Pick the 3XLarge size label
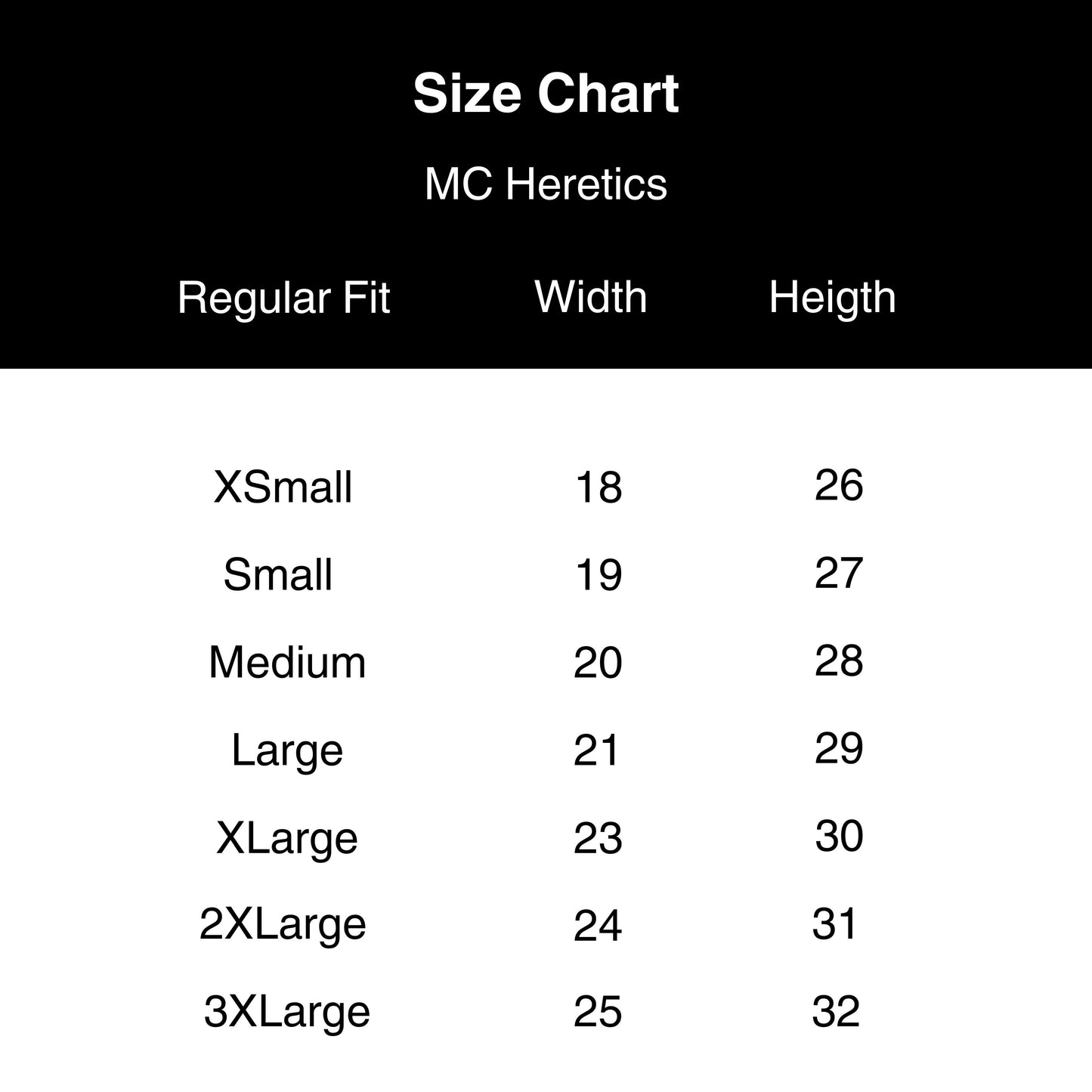The height and width of the screenshot is (1092, 1092). pos(287,1012)
